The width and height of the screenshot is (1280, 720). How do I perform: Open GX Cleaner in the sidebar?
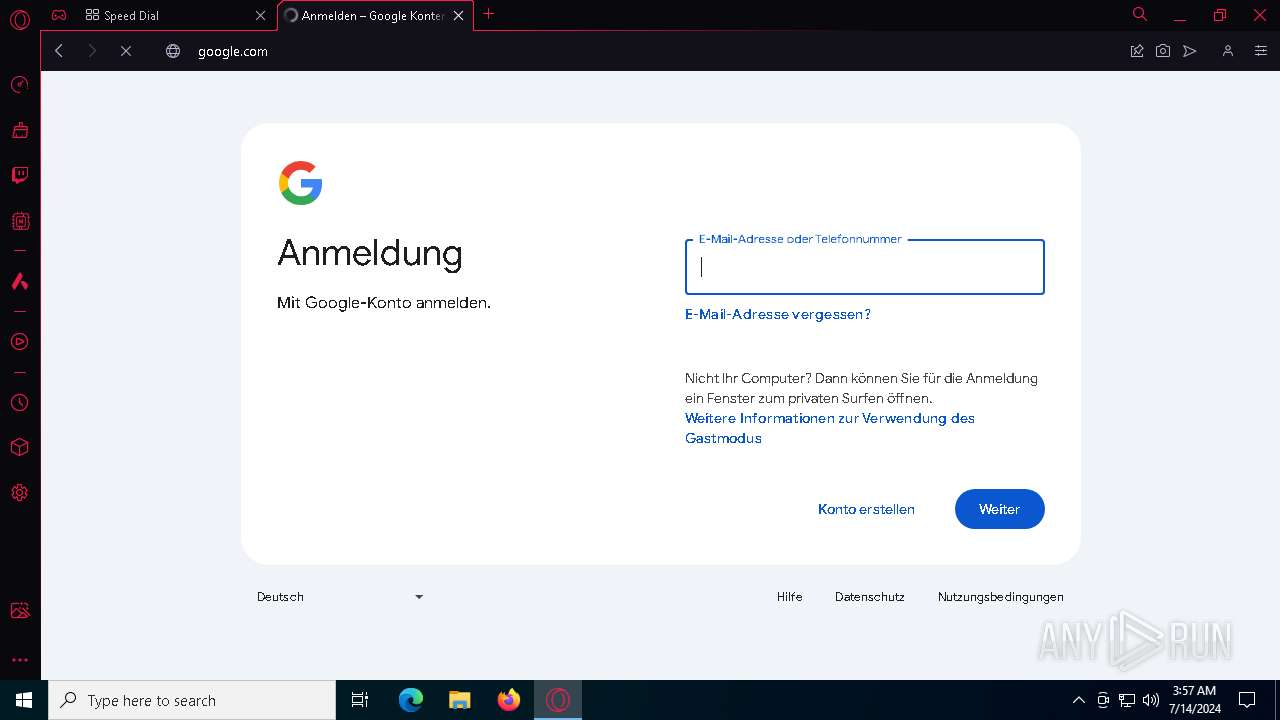pyautogui.click(x=19, y=130)
